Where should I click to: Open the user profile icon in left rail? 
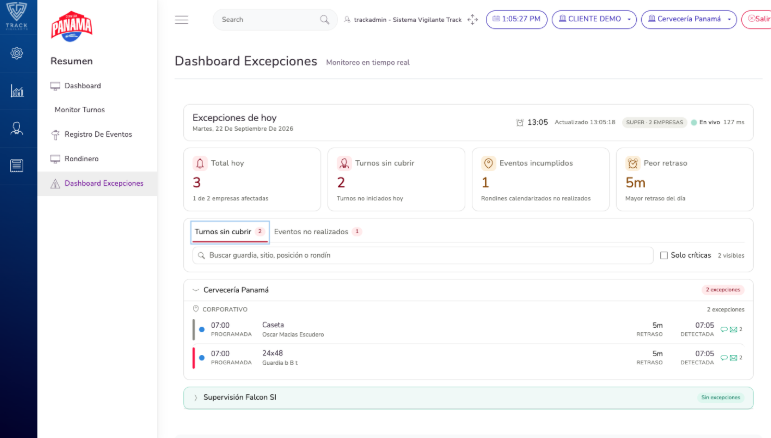(x=17, y=129)
